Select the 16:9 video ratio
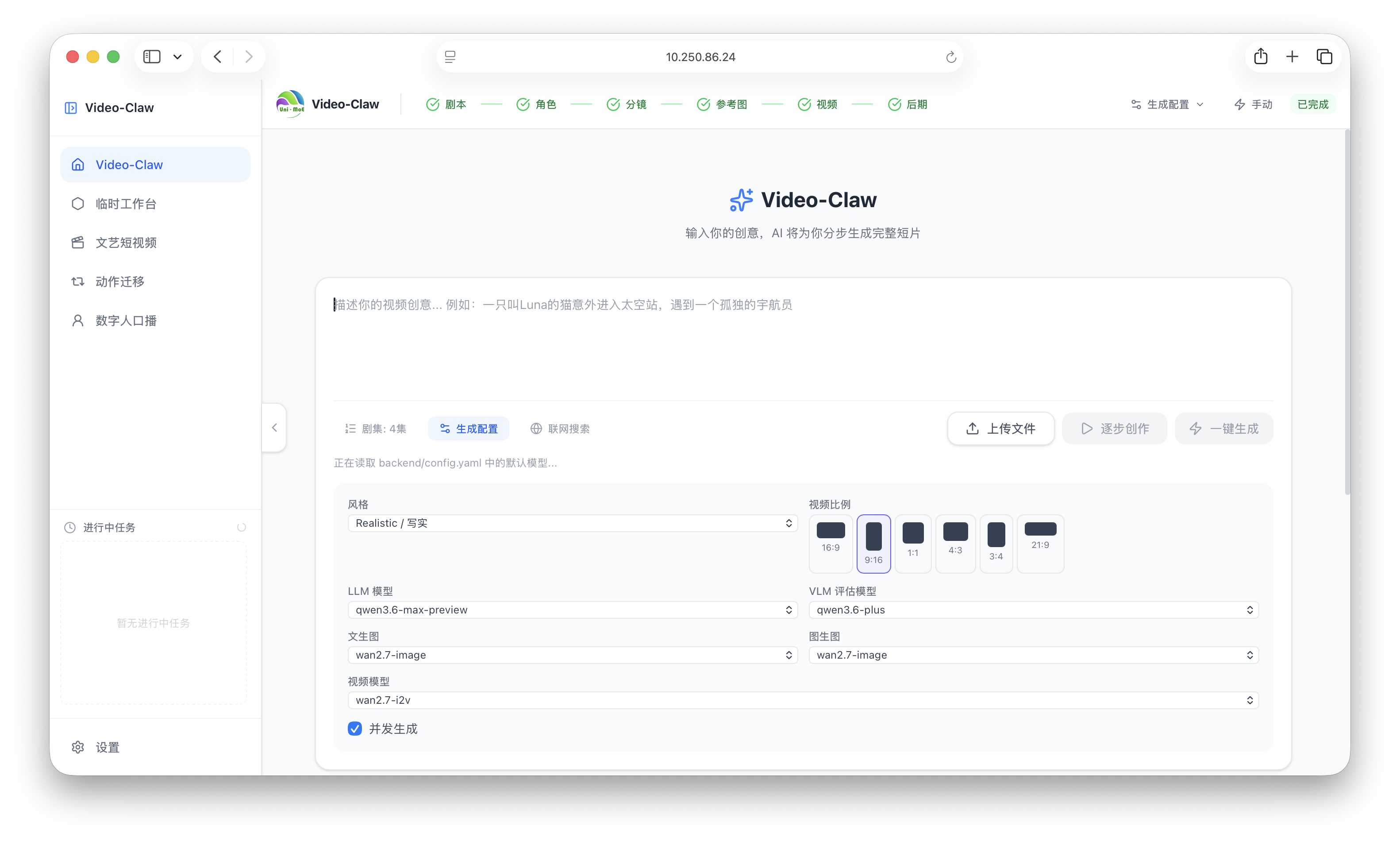1400x841 pixels. point(831,543)
